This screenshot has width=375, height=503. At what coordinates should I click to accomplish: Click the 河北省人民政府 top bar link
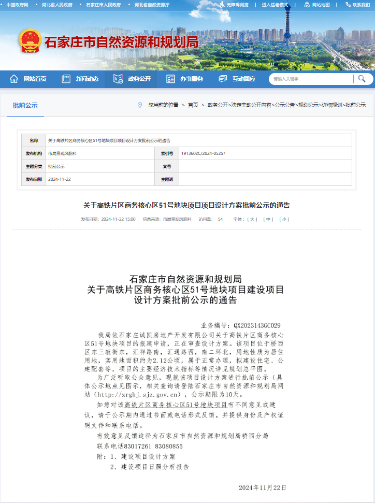coord(57,5)
